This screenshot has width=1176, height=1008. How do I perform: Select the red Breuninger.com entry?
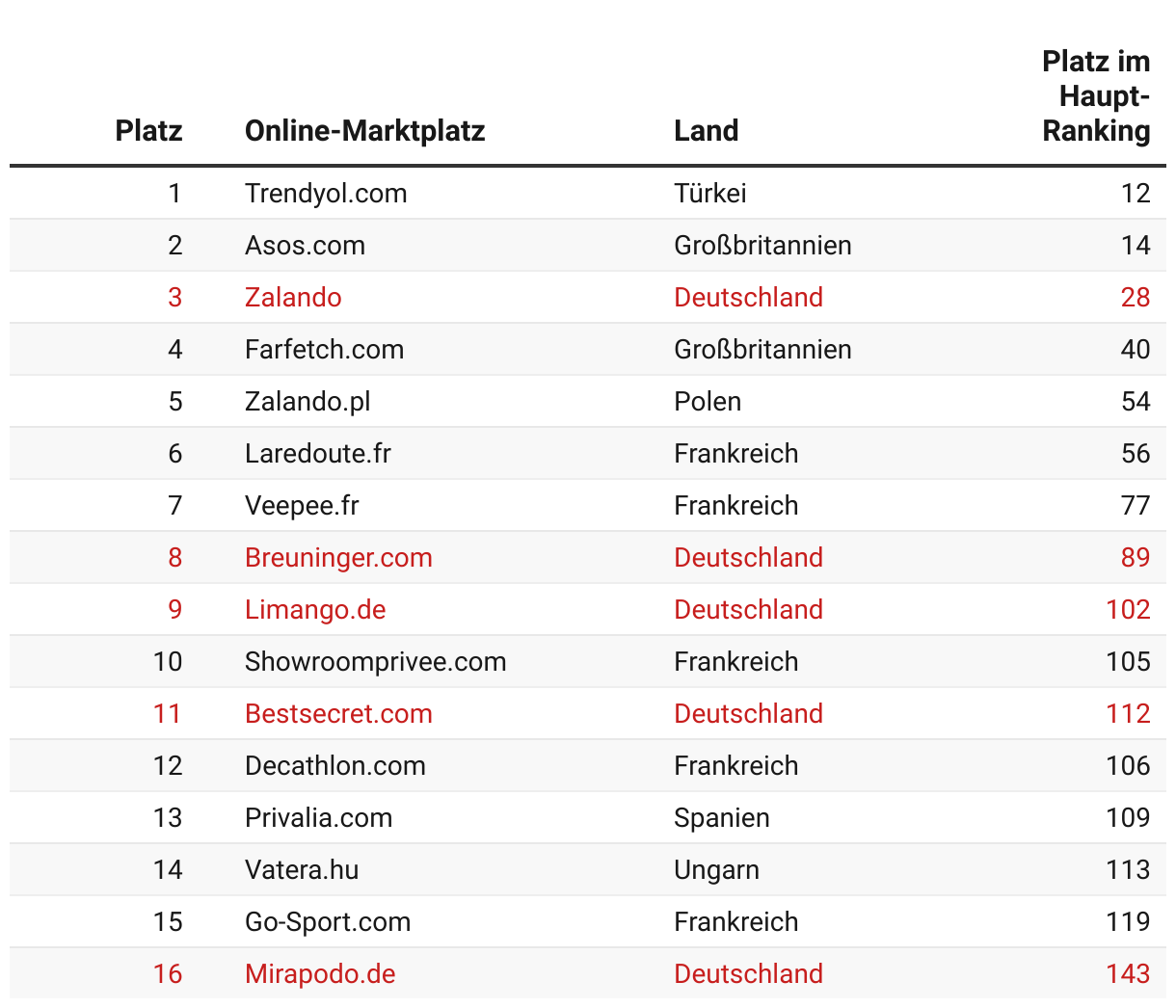click(x=338, y=557)
